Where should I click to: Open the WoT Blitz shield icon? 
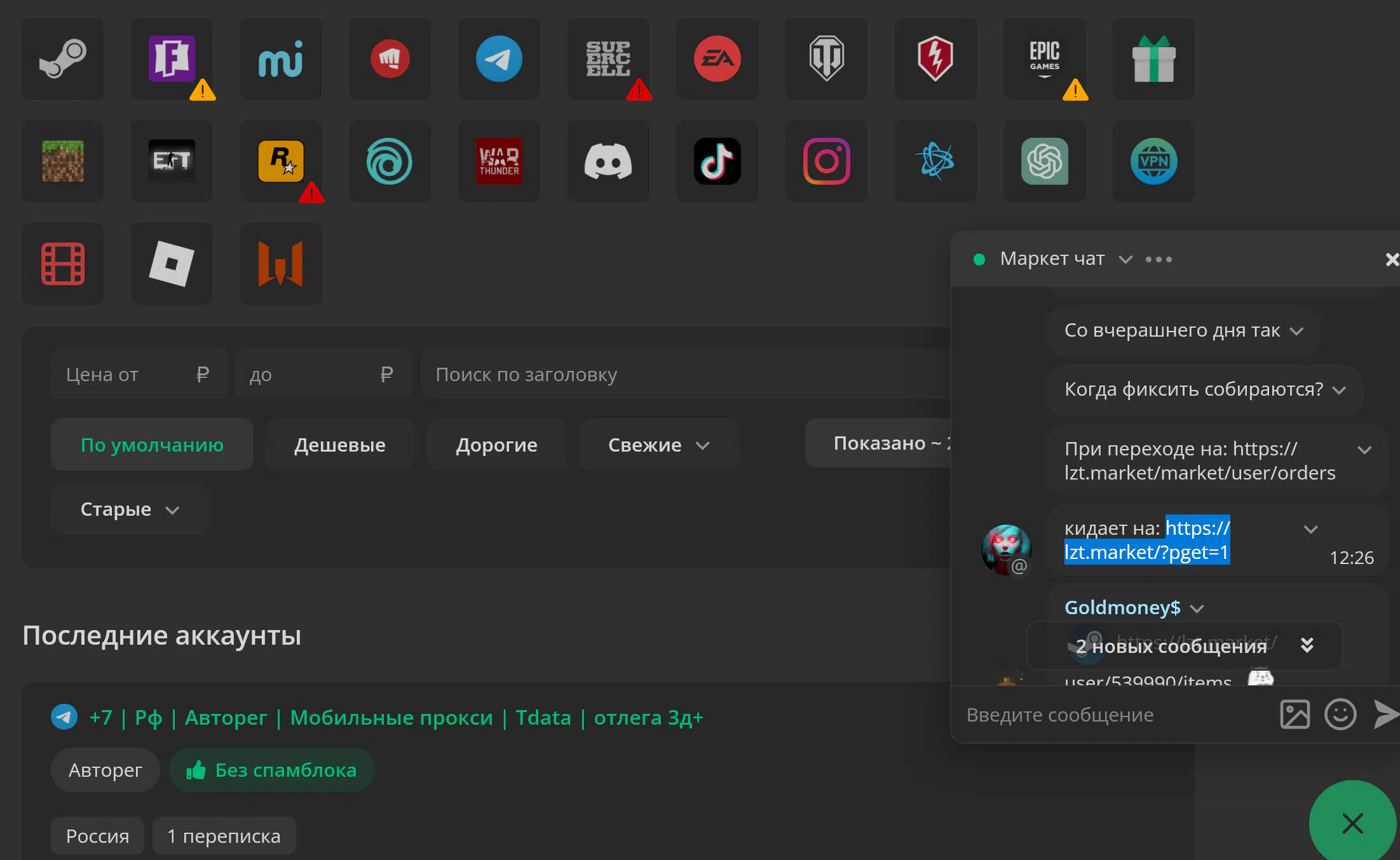click(x=935, y=58)
